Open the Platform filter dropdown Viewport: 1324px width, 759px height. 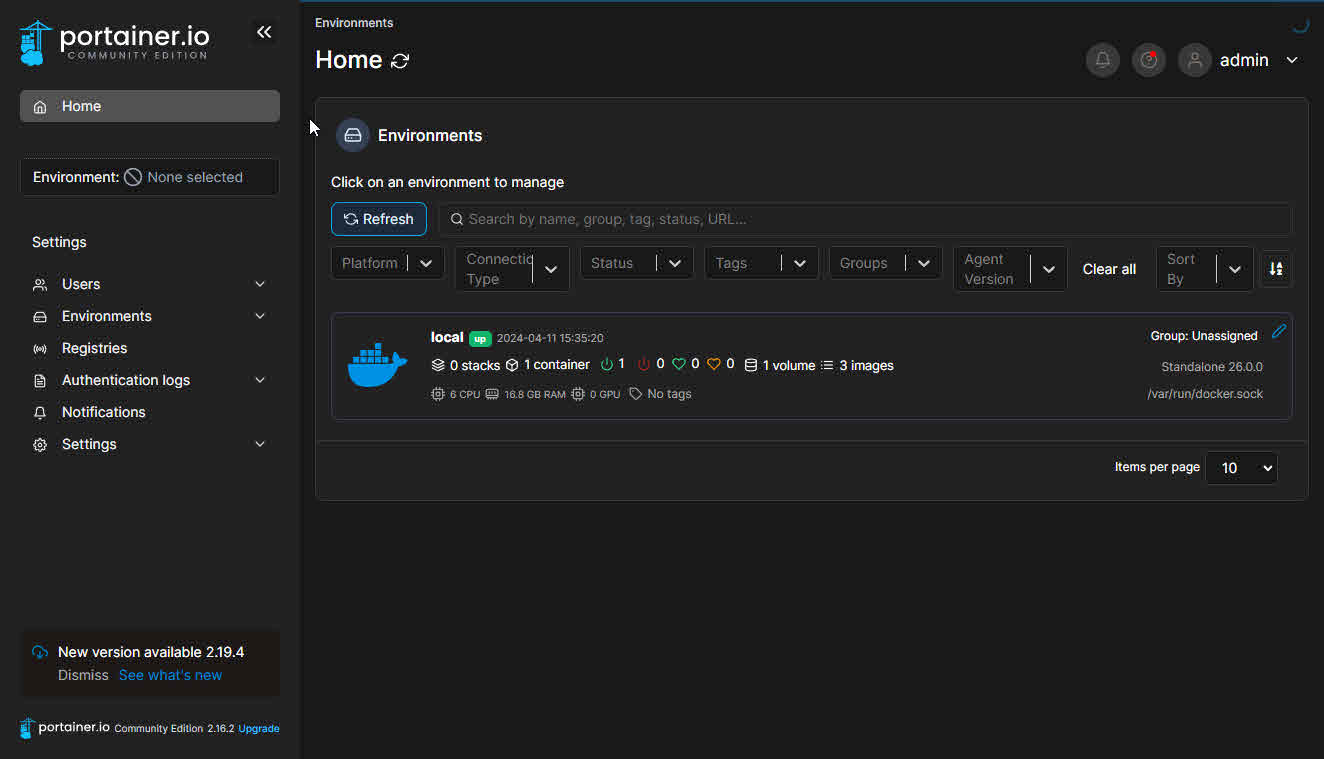[387, 263]
